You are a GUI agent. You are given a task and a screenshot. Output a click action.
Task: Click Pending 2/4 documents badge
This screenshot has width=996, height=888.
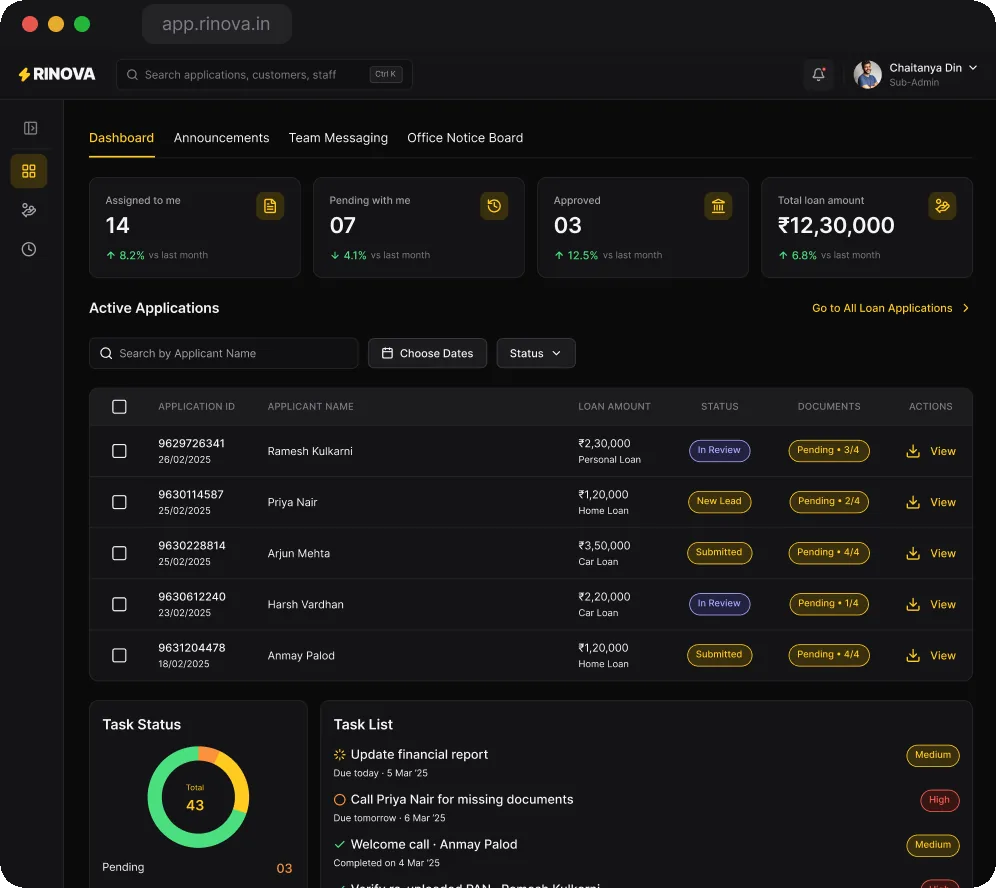coord(828,502)
